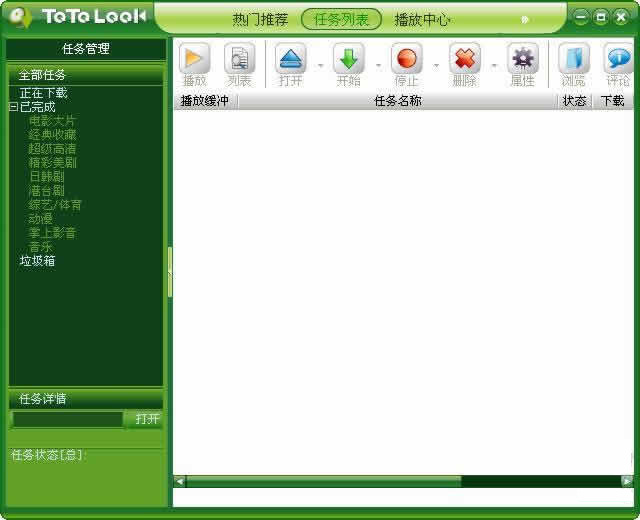Viewport: 640px width, 520px height.
Task: Collapse the left panel via splitter handle
Action: click(170, 272)
